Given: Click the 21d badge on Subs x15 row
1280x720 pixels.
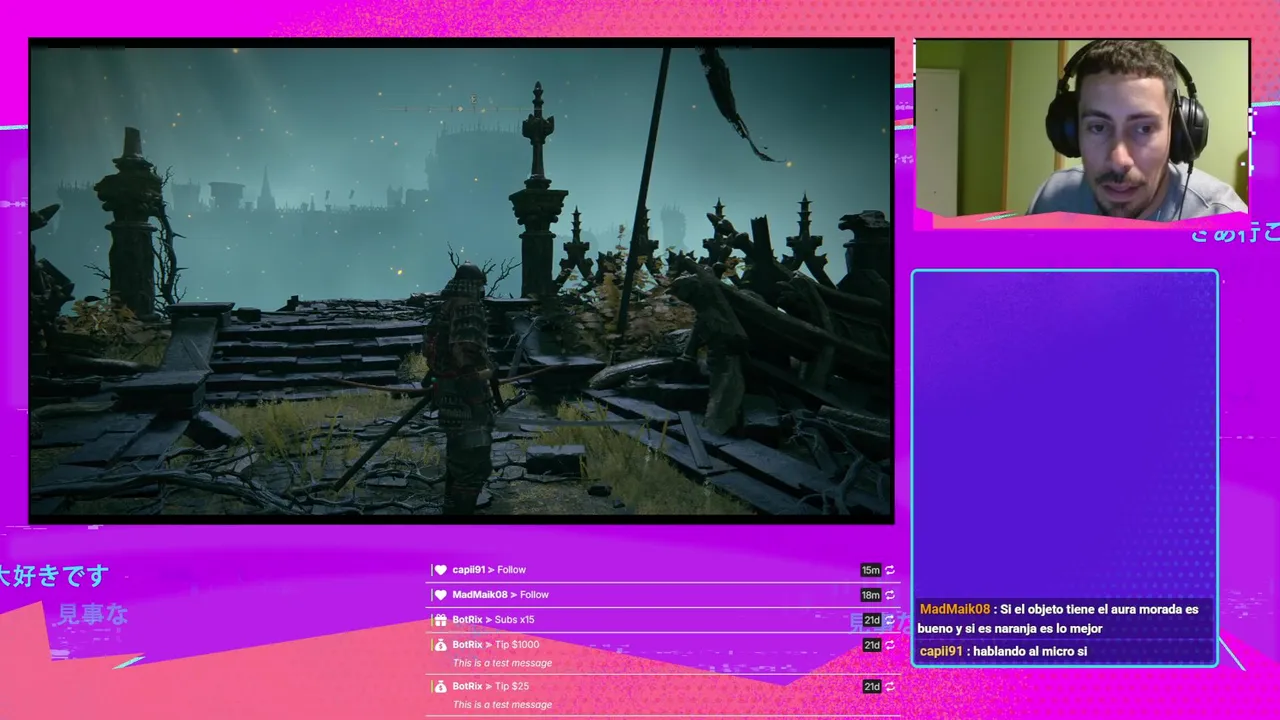Looking at the screenshot, I should [x=871, y=620].
